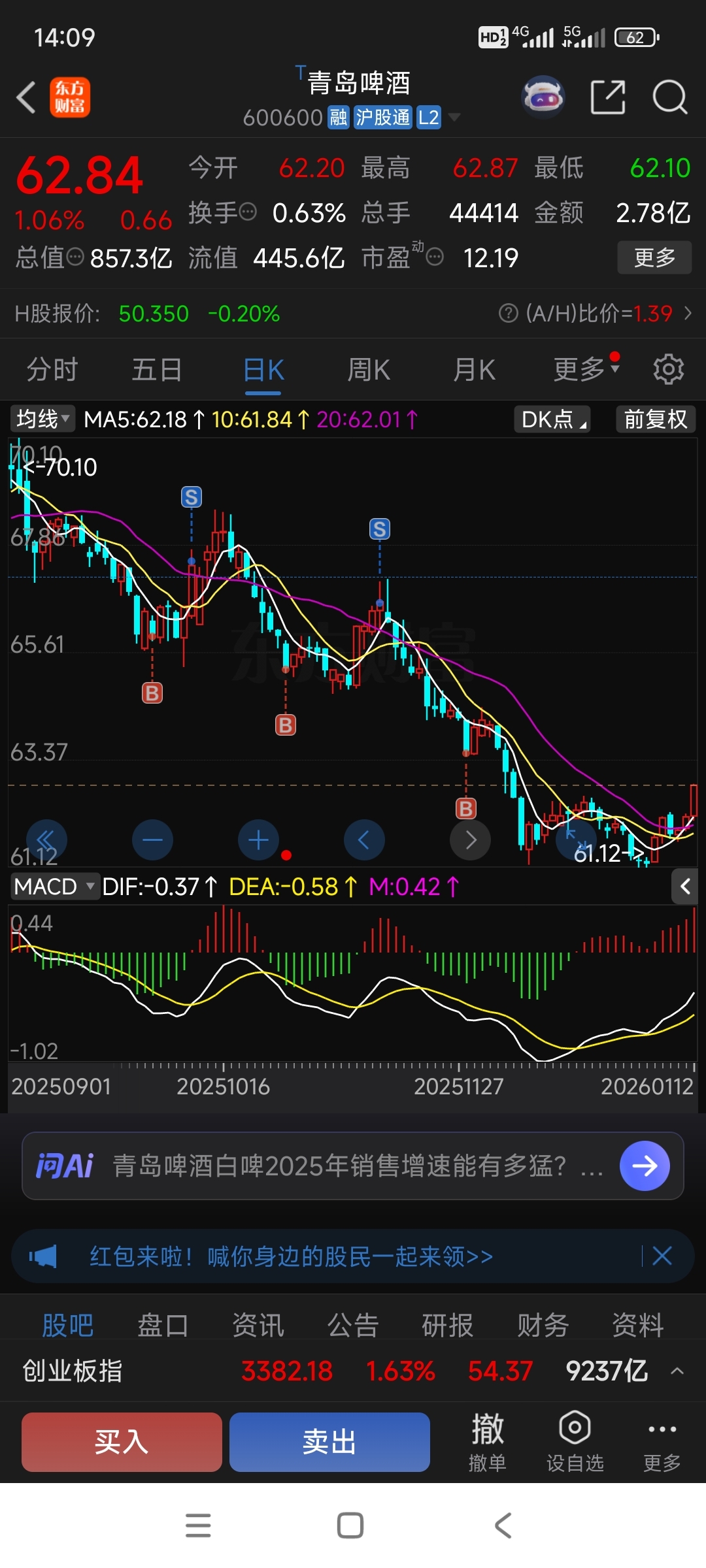Image resolution: width=706 pixels, height=1568 pixels.
Task: Switch to the 五日 tab
Action: point(157,370)
